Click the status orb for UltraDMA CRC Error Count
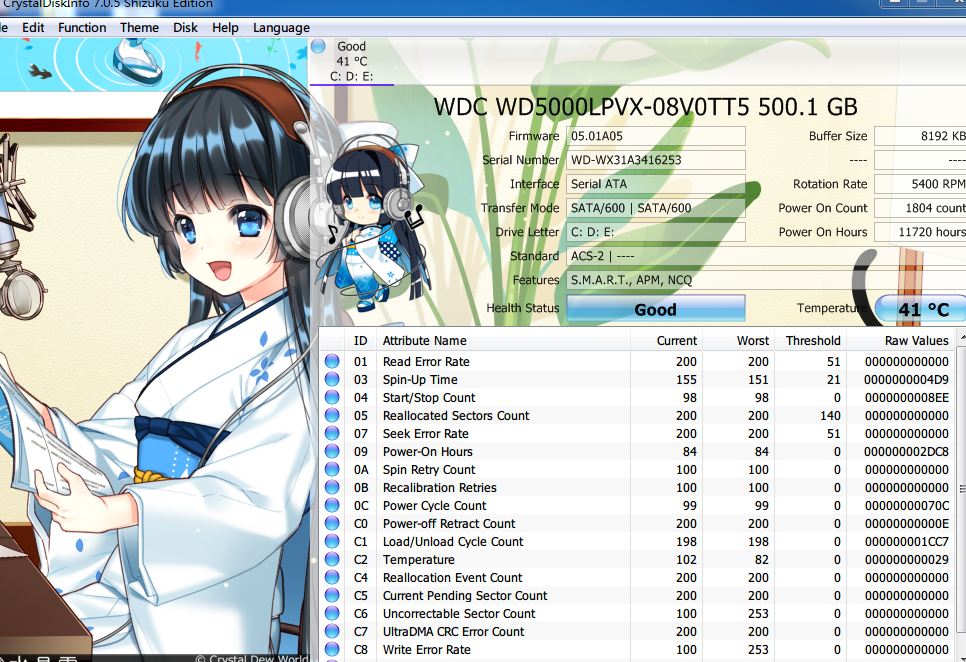Viewport: 966px width, 662px height. click(x=332, y=631)
